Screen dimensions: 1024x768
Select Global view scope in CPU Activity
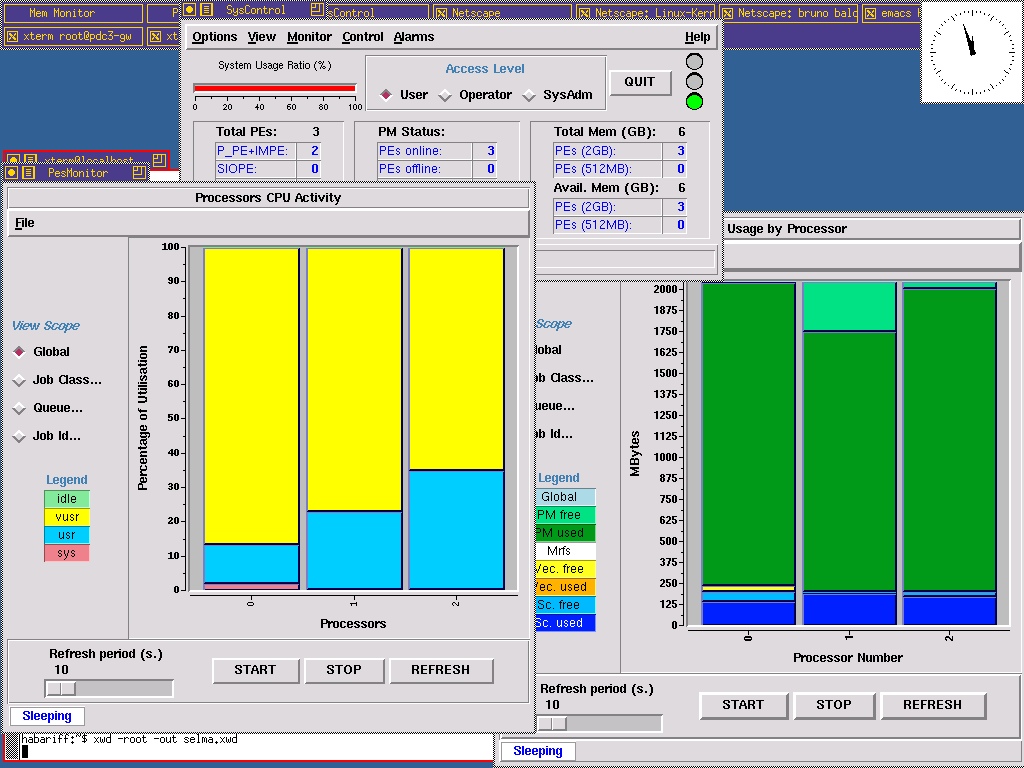19,352
